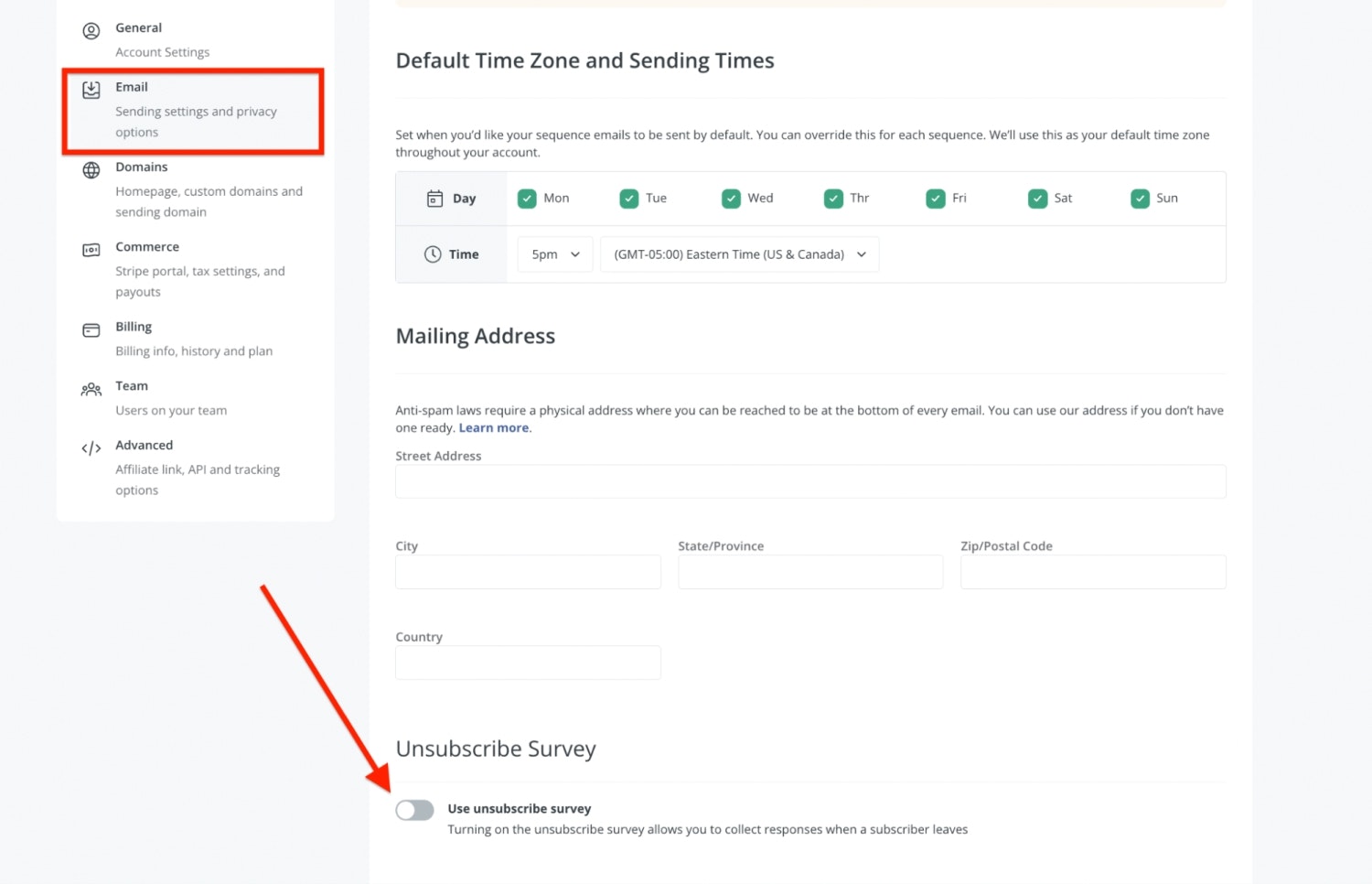The height and width of the screenshot is (884, 1372).
Task: Click the calendar icon beside Day
Action: click(x=435, y=199)
